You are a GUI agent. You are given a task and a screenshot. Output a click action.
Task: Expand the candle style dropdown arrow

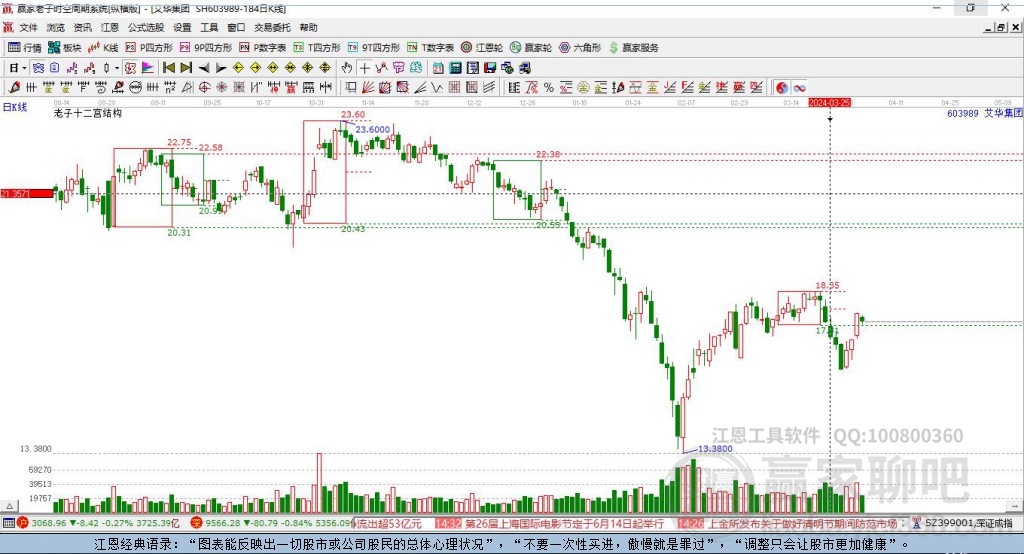pos(117,68)
